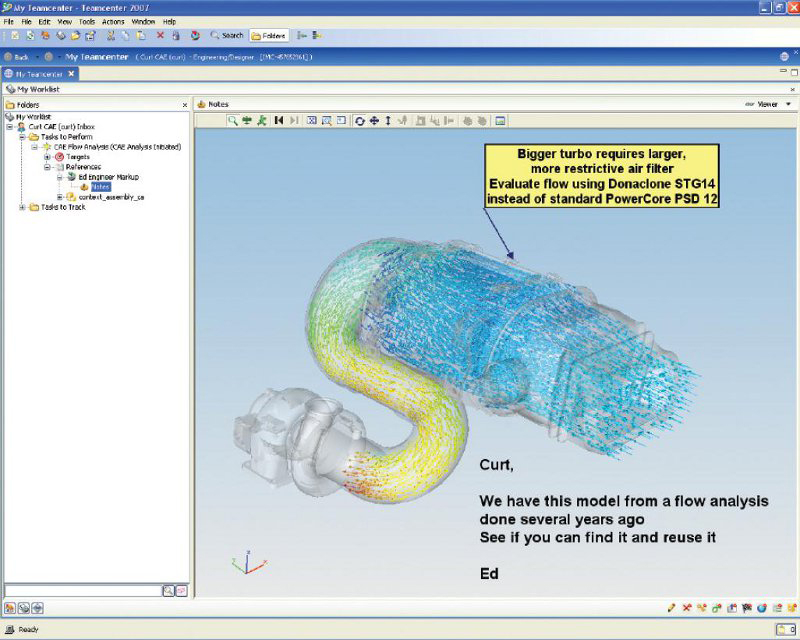Click the image capture icon in viewer toolbar
The image size is (800, 640).
pyautogui.click(x=501, y=120)
